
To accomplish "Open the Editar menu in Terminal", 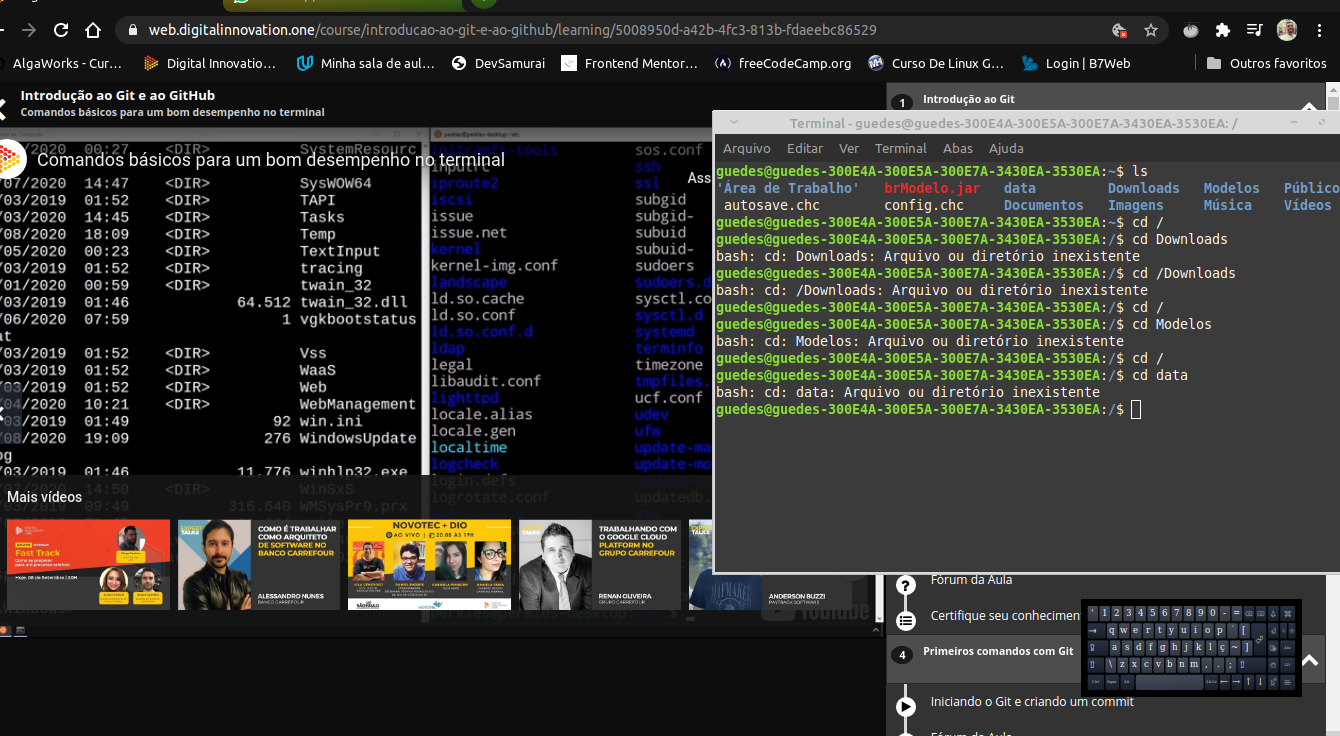I will click(x=805, y=148).
